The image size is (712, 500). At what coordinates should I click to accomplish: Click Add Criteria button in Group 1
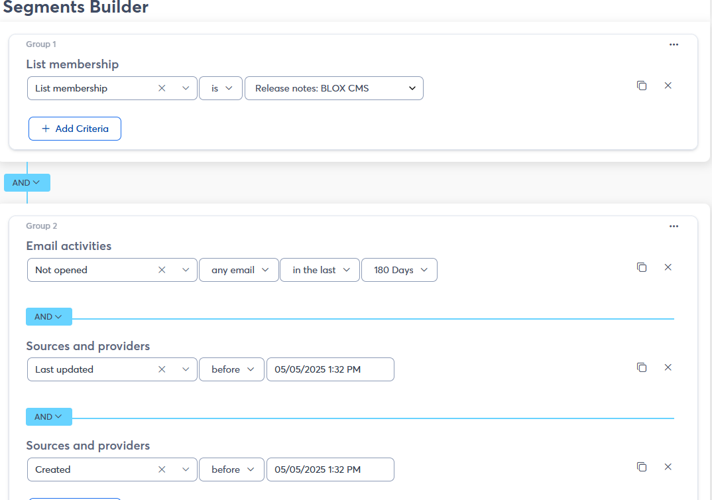75,129
